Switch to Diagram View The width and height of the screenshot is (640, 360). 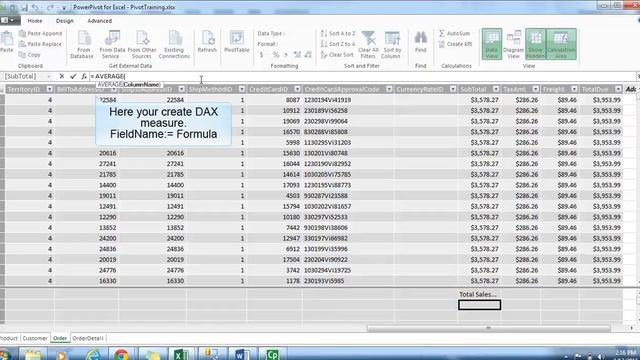(x=513, y=44)
